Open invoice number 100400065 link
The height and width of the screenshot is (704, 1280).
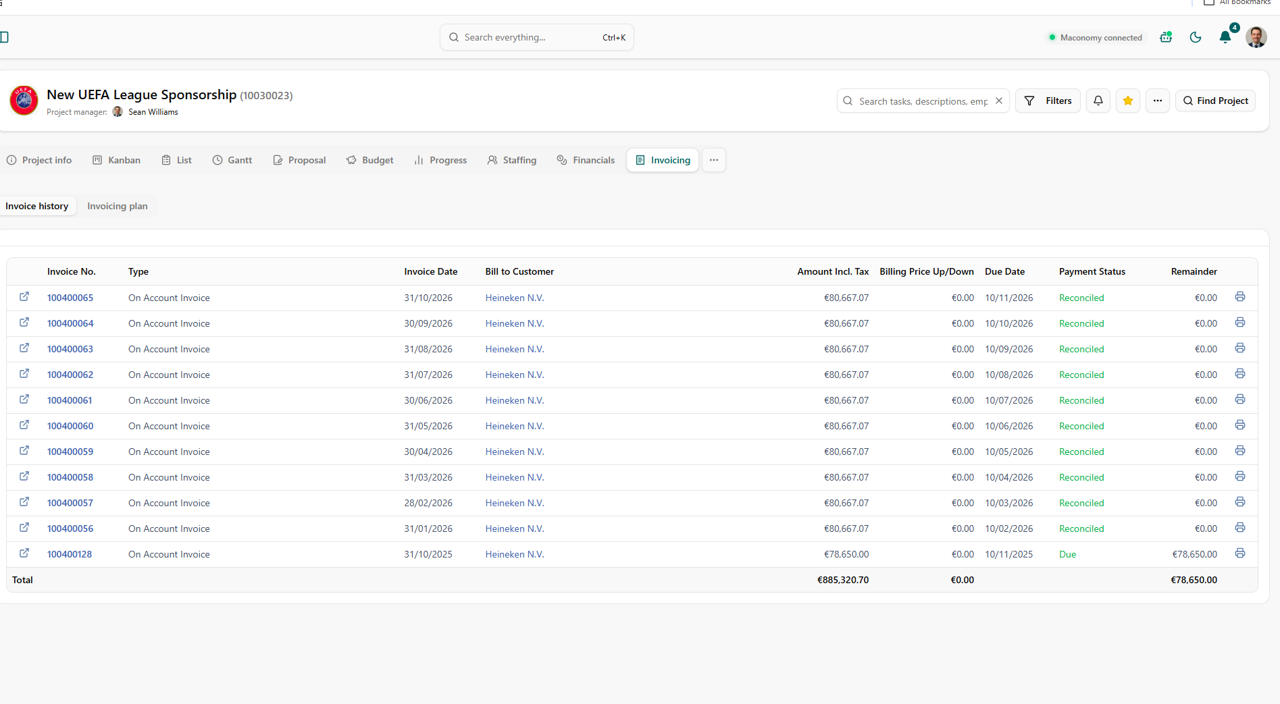pyautogui.click(x=70, y=298)
